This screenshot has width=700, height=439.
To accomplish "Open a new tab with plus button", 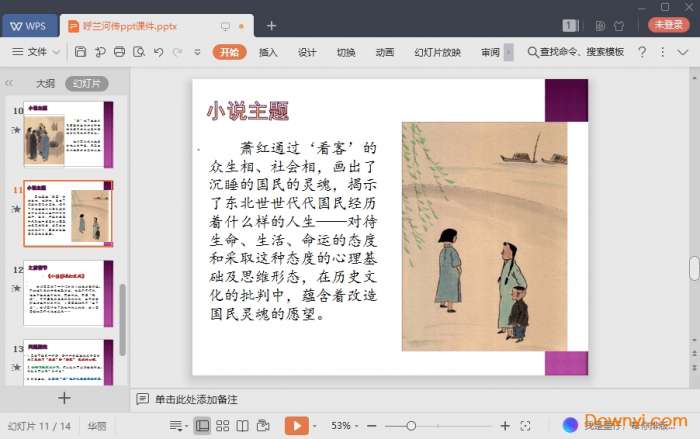I will pyautogui.click(x=271, y=25).
